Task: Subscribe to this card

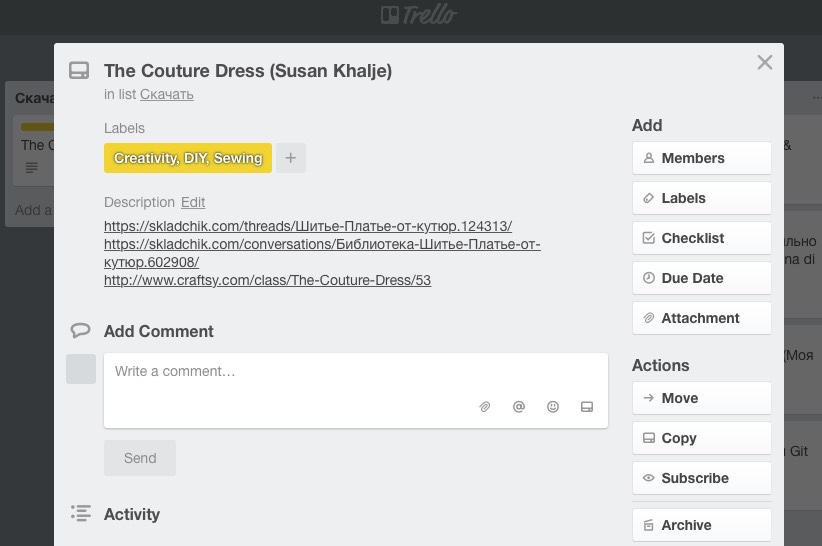Action: tap(701, 478)
